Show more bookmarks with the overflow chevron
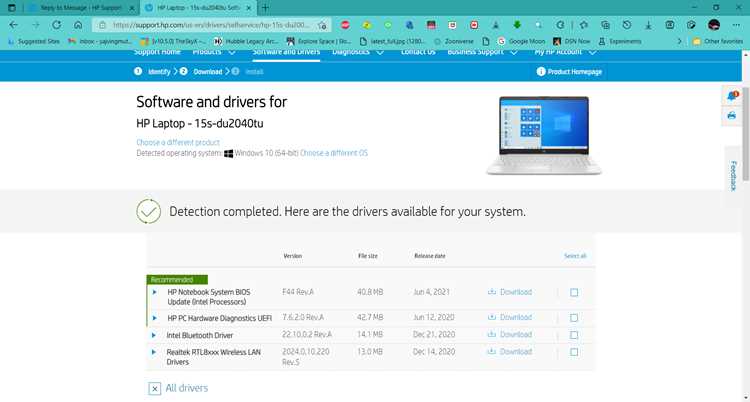The width and height of the screenshot is (750, 402). [680, 42]
